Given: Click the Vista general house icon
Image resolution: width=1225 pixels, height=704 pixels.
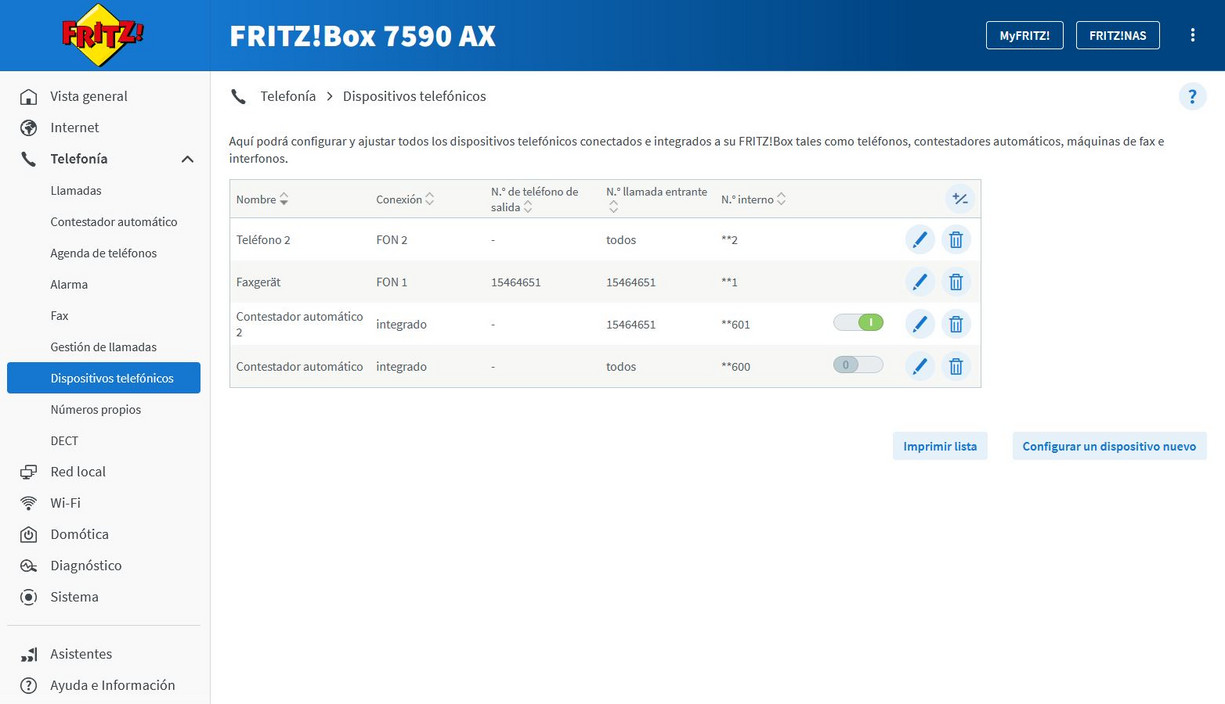Looking at the screenshot, I should point(29,97).
